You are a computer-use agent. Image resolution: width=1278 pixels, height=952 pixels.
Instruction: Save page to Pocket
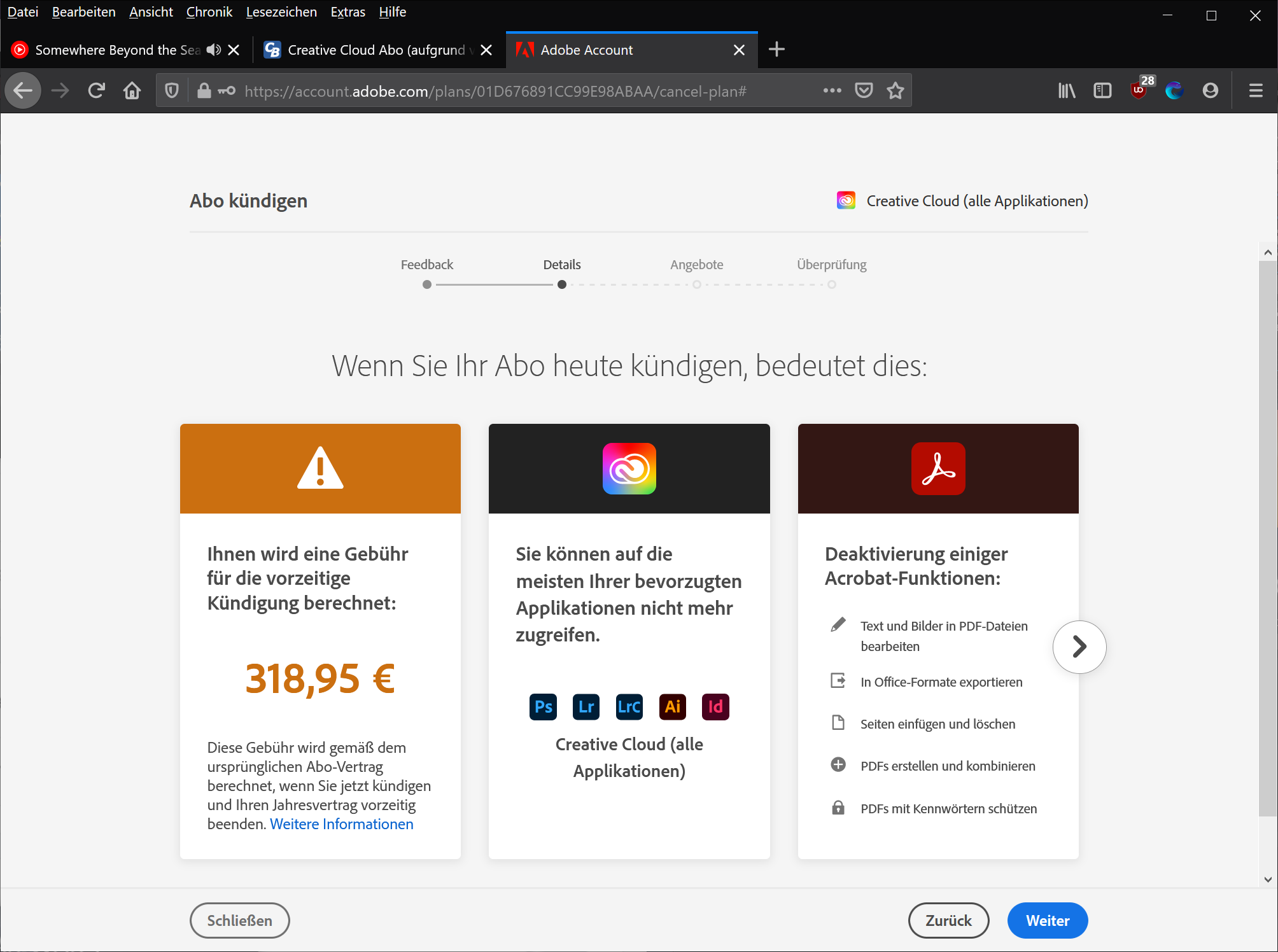(863, 91)
